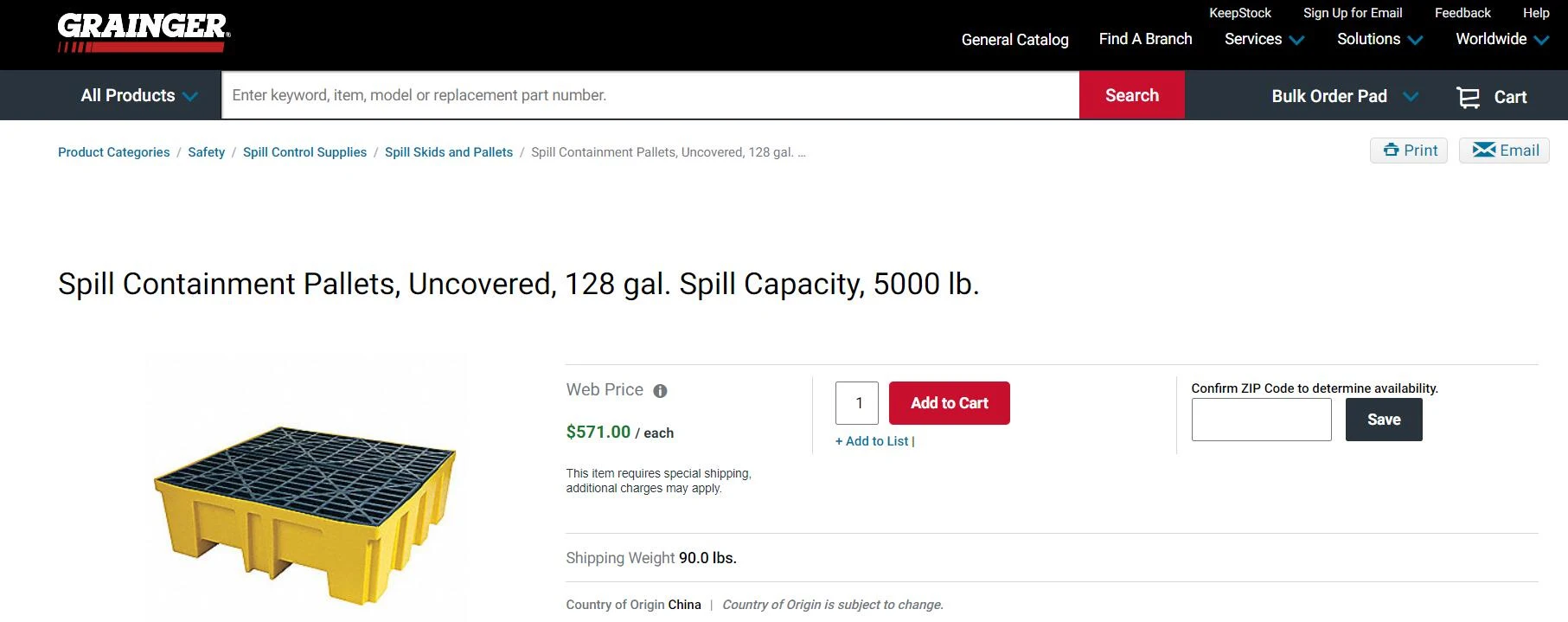
Task: Open the General Catalog menu item
Action: click(x=1014, y=40)
